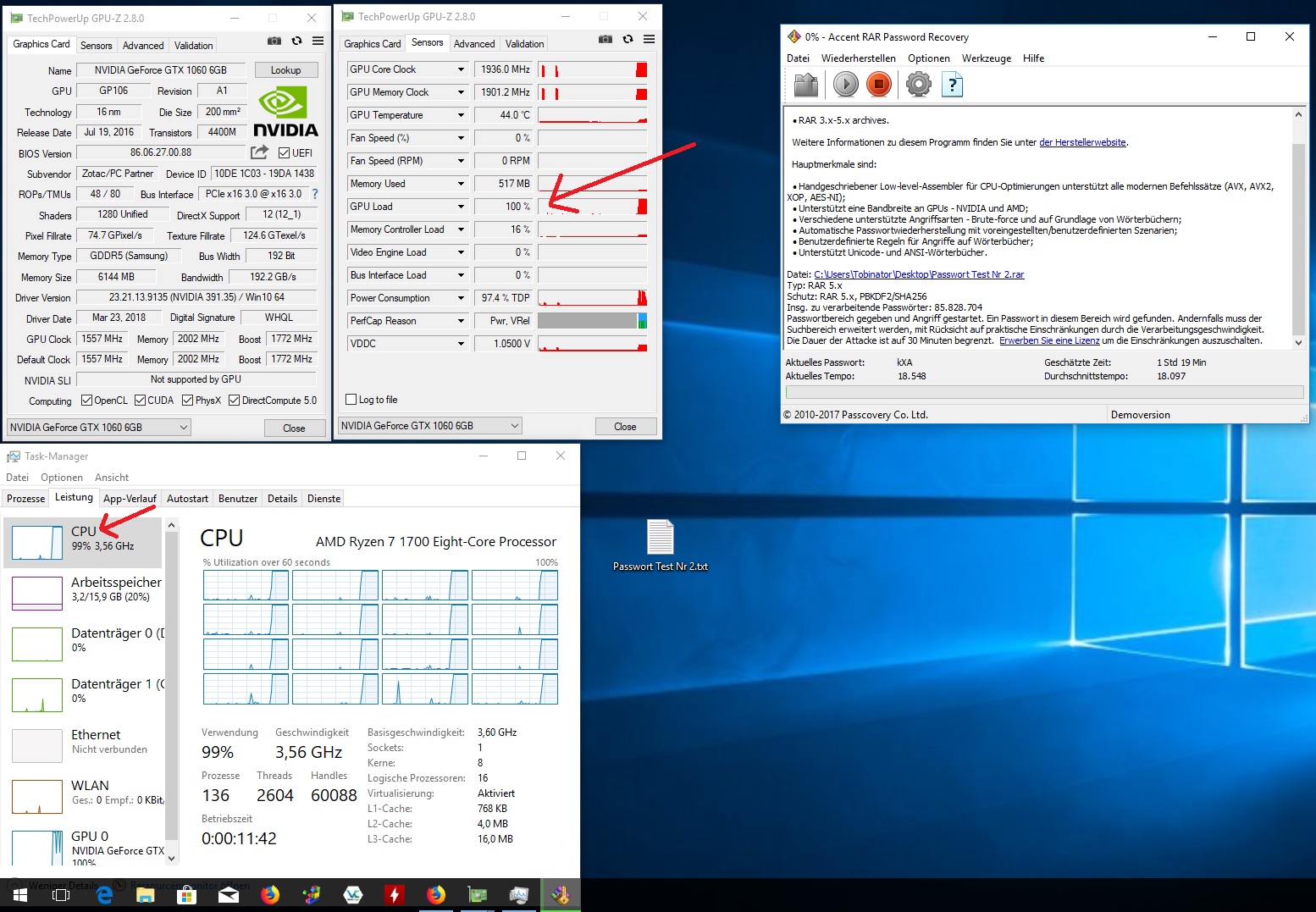Select WLAN in Task Manager sidebar

click(x=85, y=796)
